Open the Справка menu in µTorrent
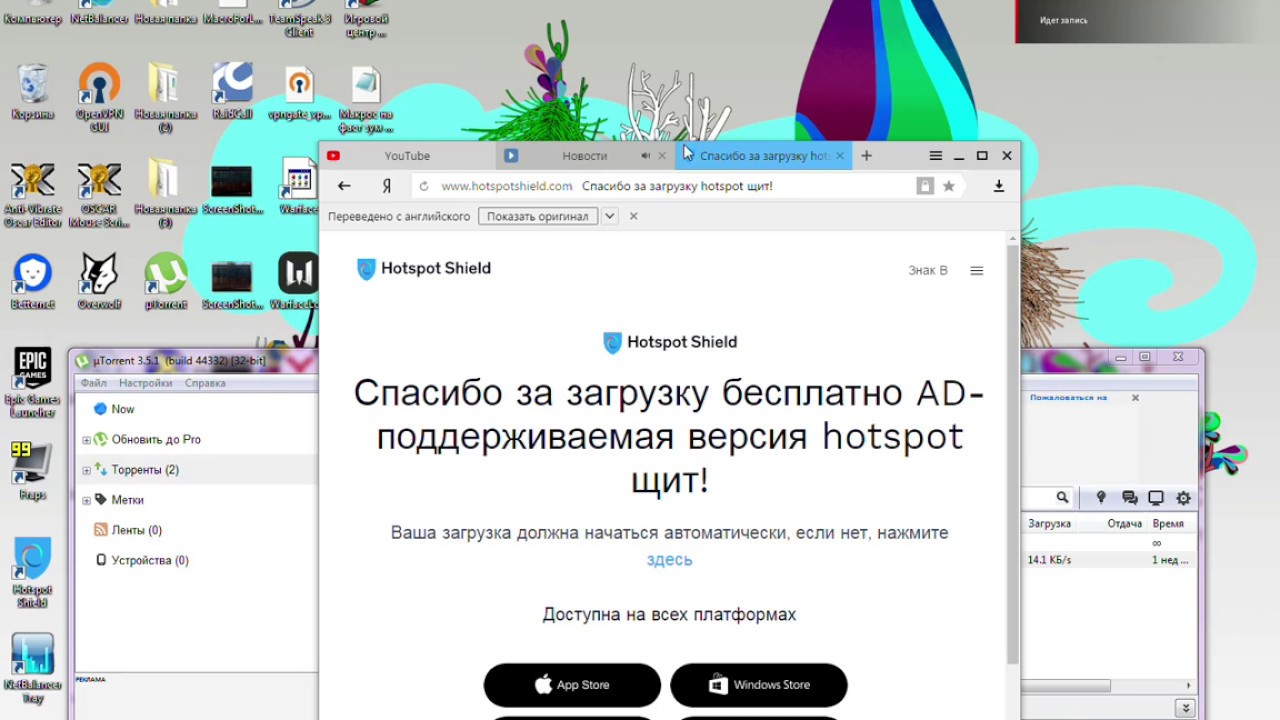The image size is (1280, 720). (x=205, y=383)
